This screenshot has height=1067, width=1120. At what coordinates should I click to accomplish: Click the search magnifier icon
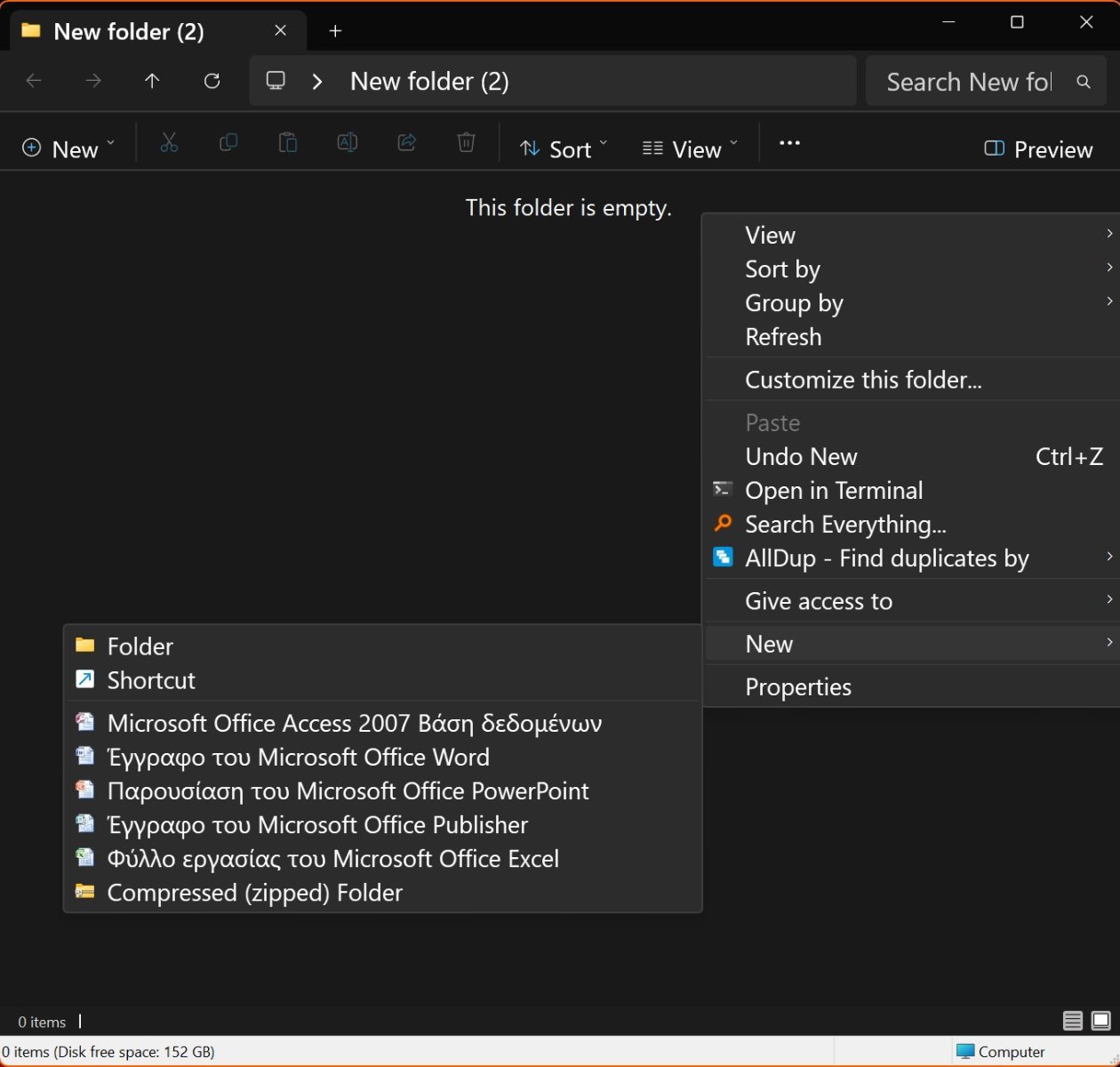coord(1084,82)
